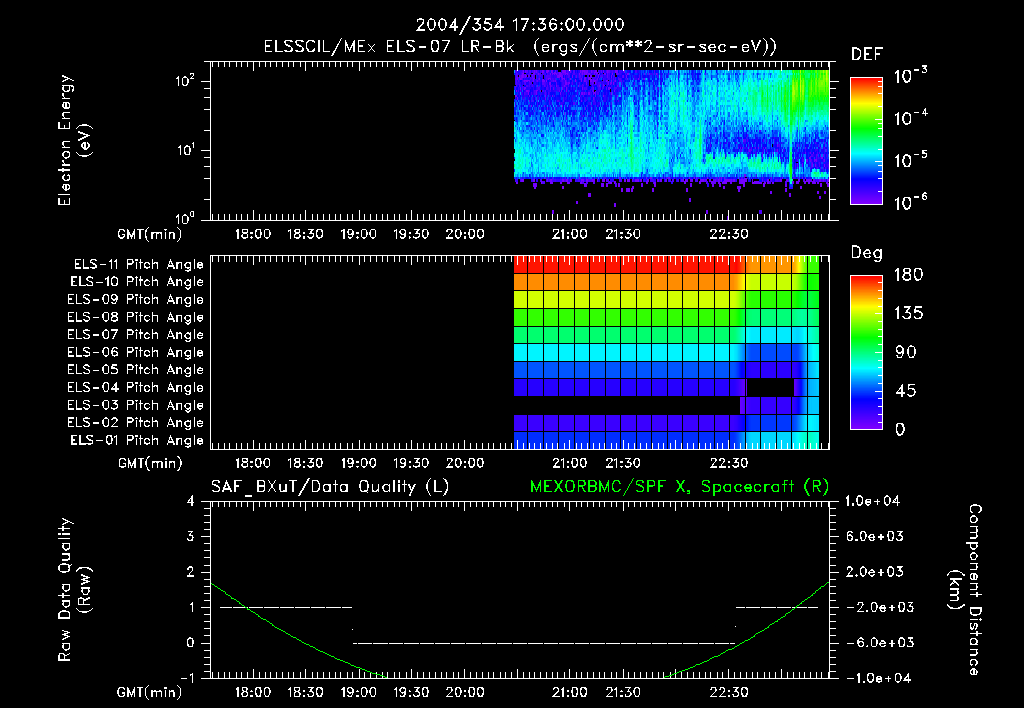Select the ELS-11 Pitch Angle row label
This screenshot has width=1024, height=708.
(138, 264)
